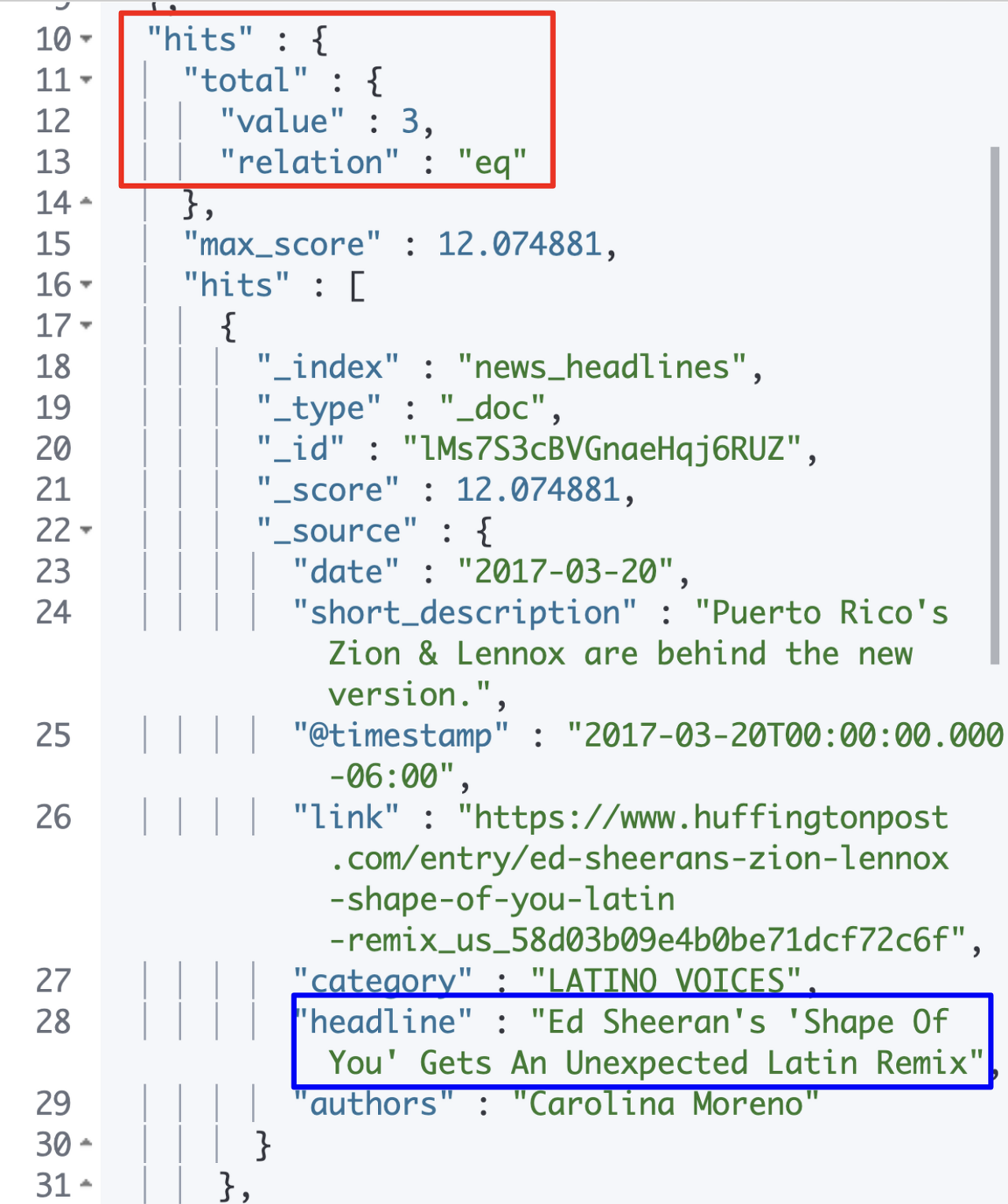Click the _score value 12.074881 on line 21
Image resolution: width=1008 pixels, height=1204 pixels.
coord(539,490)
